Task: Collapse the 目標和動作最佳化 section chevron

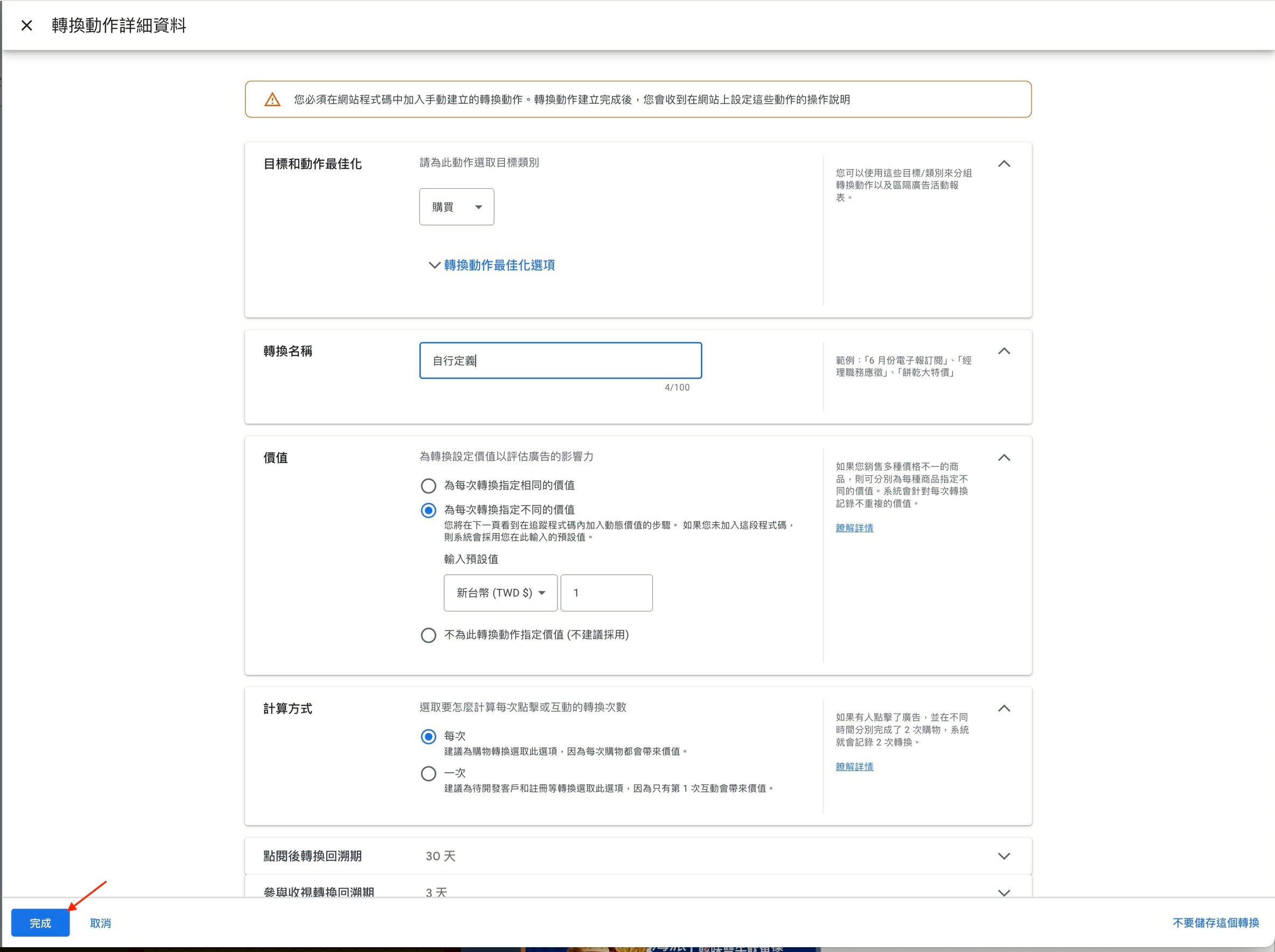Action: (1004, 164)
